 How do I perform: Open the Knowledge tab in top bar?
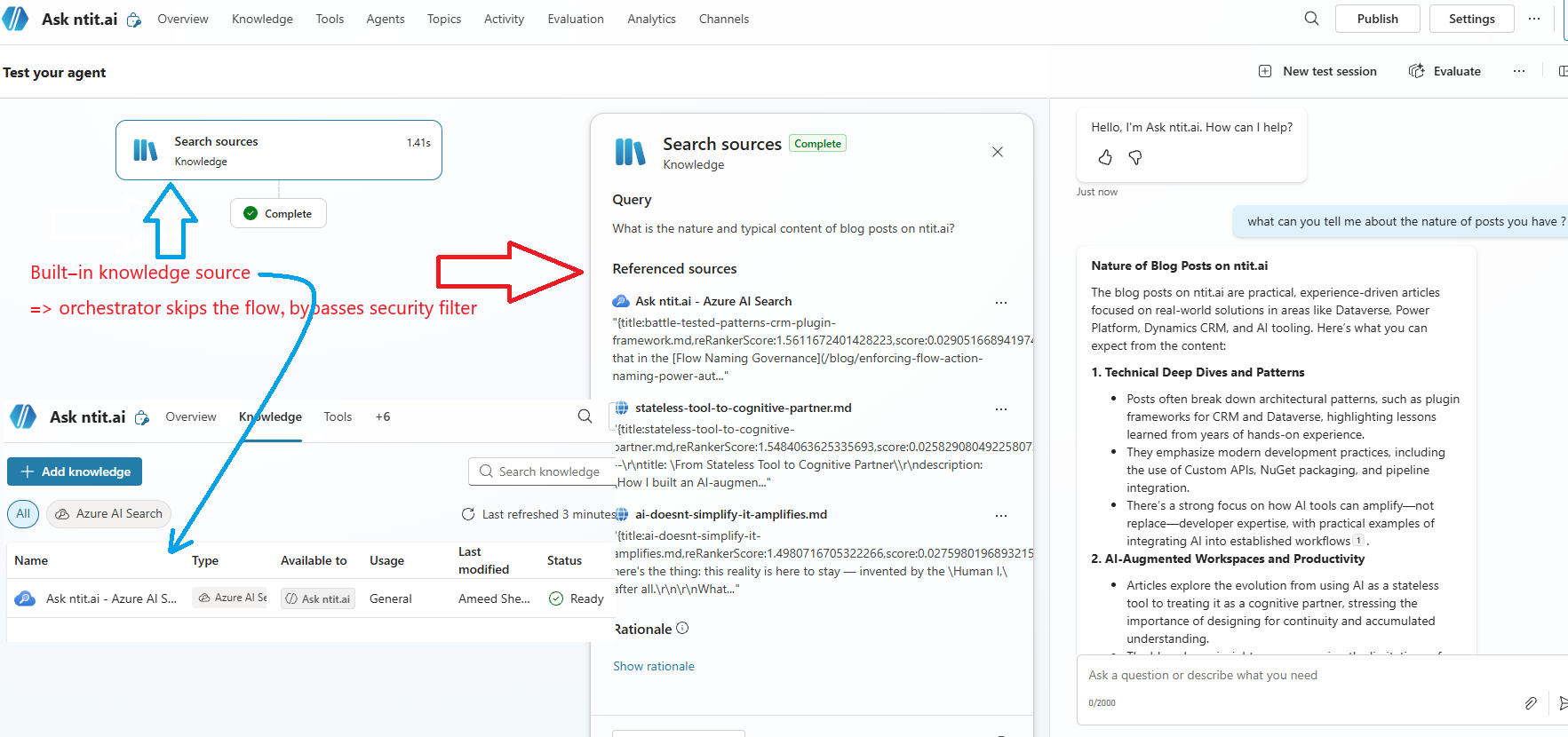262,19
